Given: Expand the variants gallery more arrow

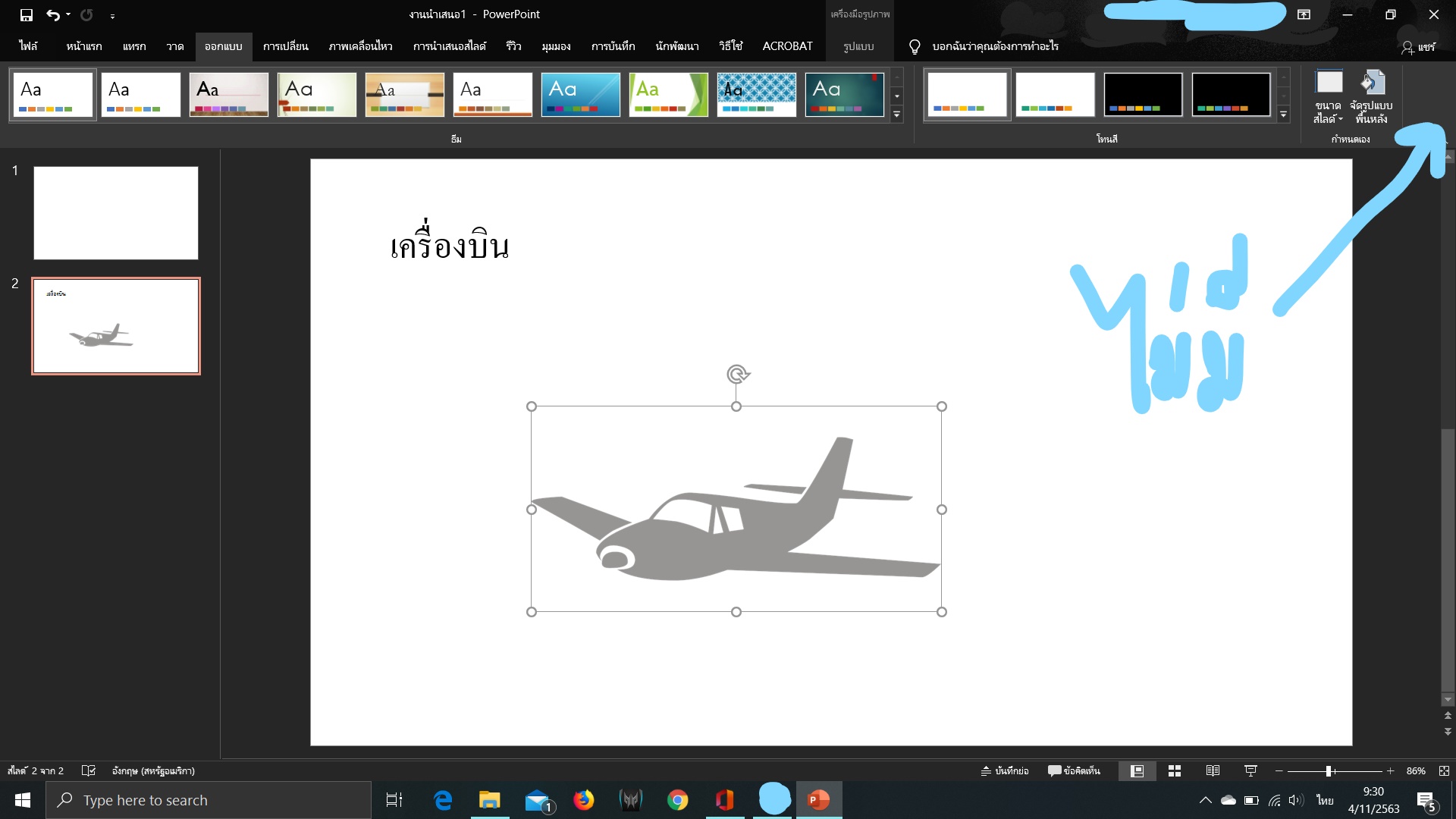Looking at the screenshot, I should [1283, 115].
